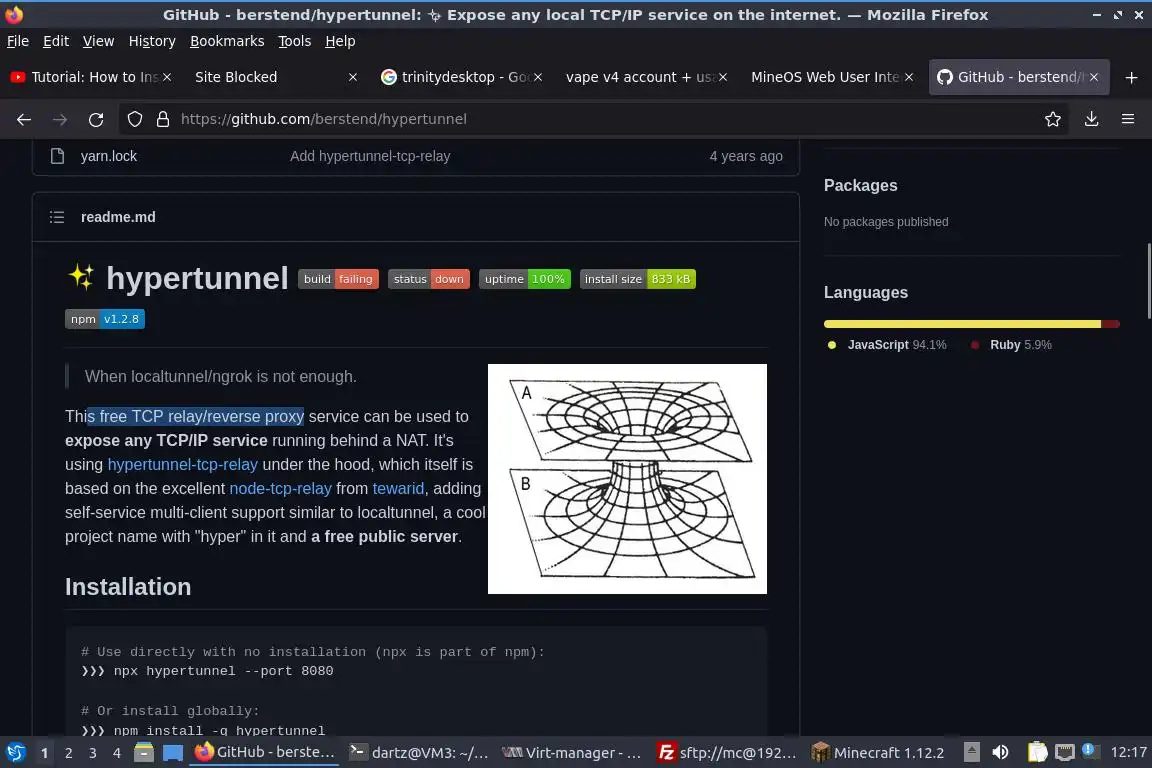Open the Firefox downloads panel
This screenshot has width=1152, height=768.
[x=1092, y=119]
